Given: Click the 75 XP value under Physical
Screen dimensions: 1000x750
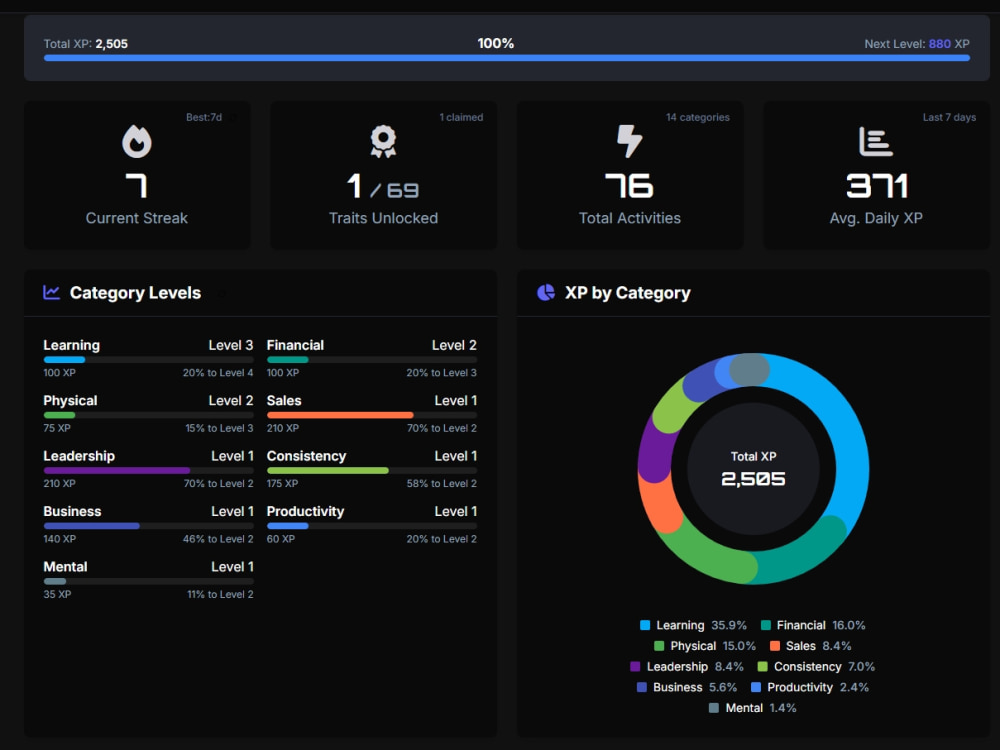Looking at the screenshot, I should click(x=57, y=428).
